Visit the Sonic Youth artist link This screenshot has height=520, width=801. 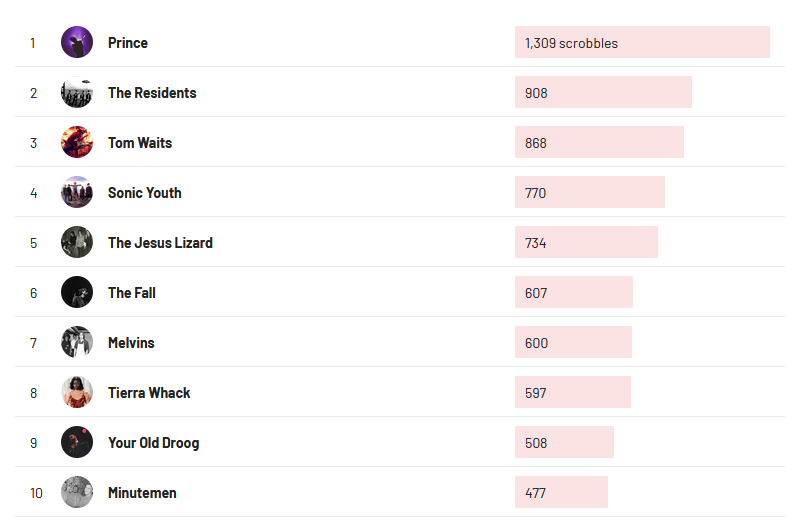click(x=145, y=193)
